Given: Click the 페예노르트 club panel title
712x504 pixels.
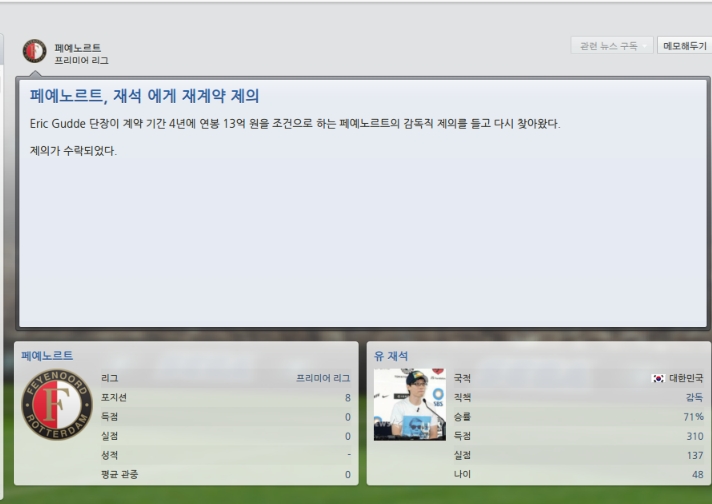Looking at the screenshot, I should [47, 356].
